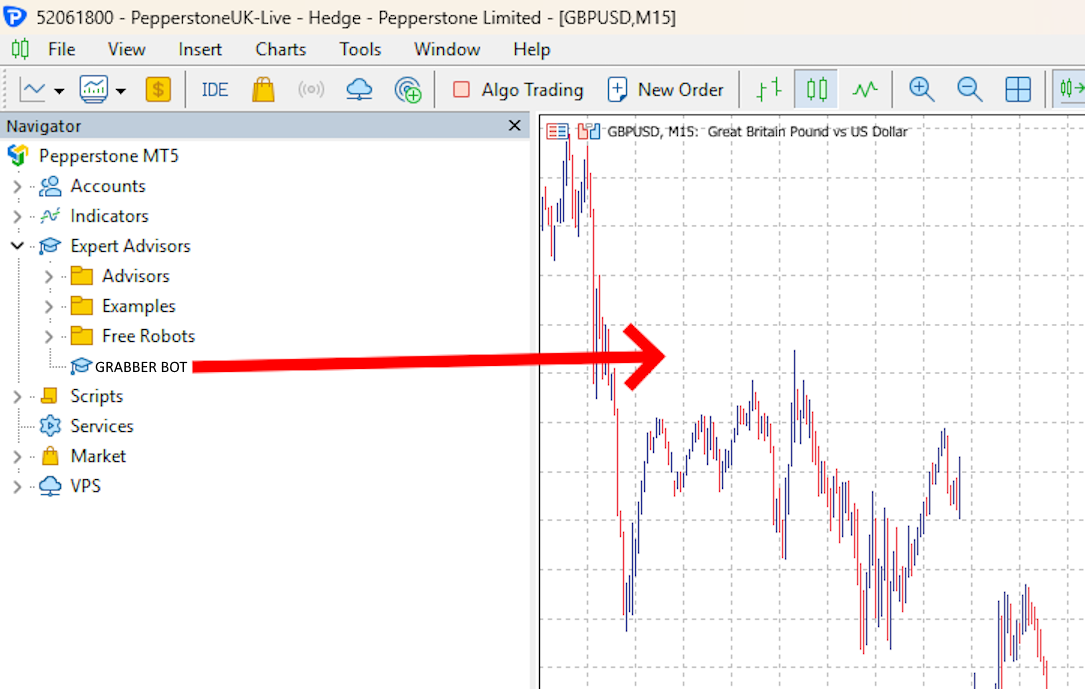
Task: Select Accounts in Navigator
Action: pos(108,186)
